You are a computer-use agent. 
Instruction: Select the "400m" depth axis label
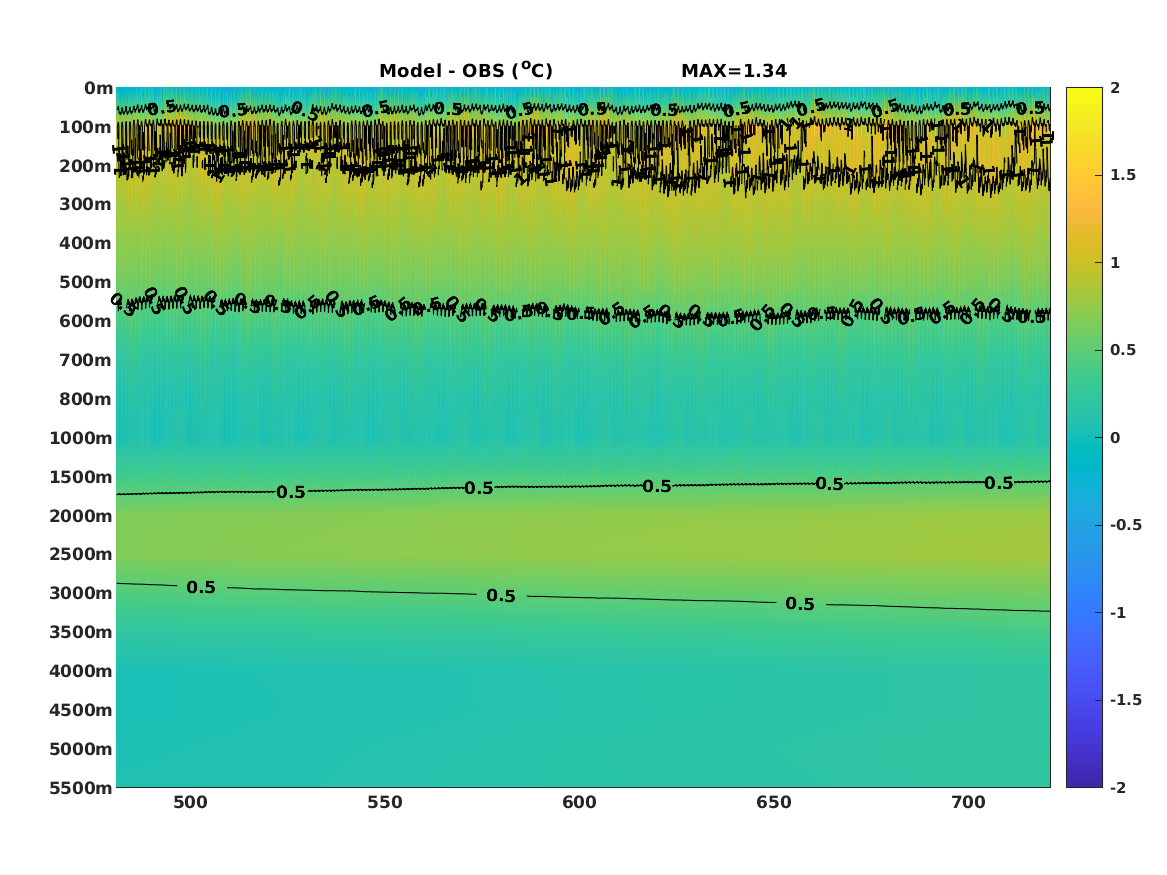[86, 243]
